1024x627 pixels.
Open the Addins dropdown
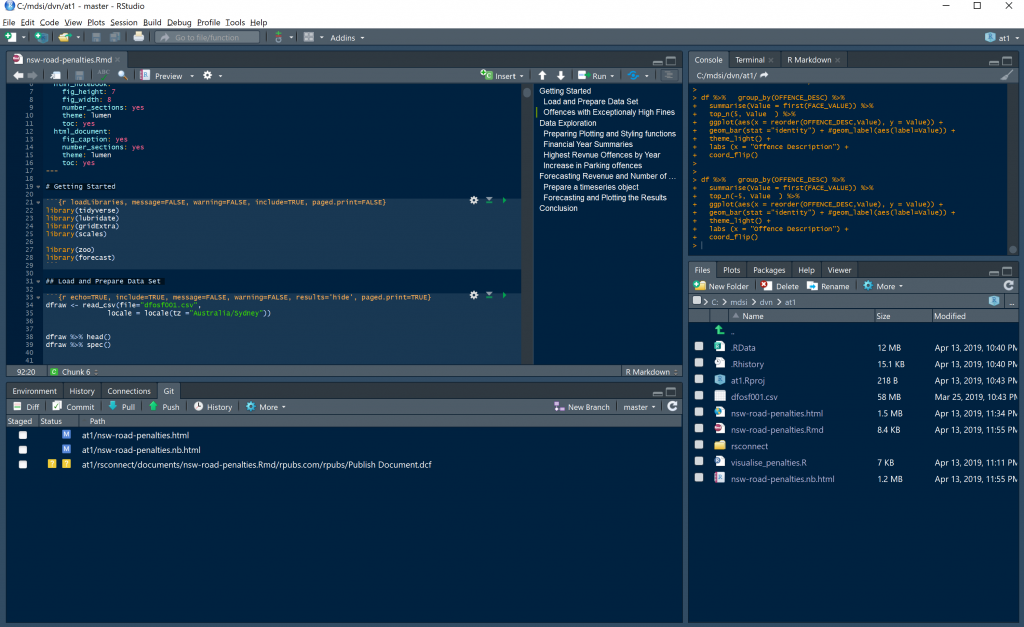(347, 38)
